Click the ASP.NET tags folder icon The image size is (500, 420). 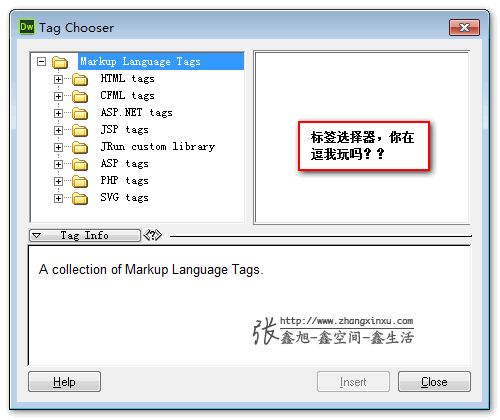(x=80, y=113)
